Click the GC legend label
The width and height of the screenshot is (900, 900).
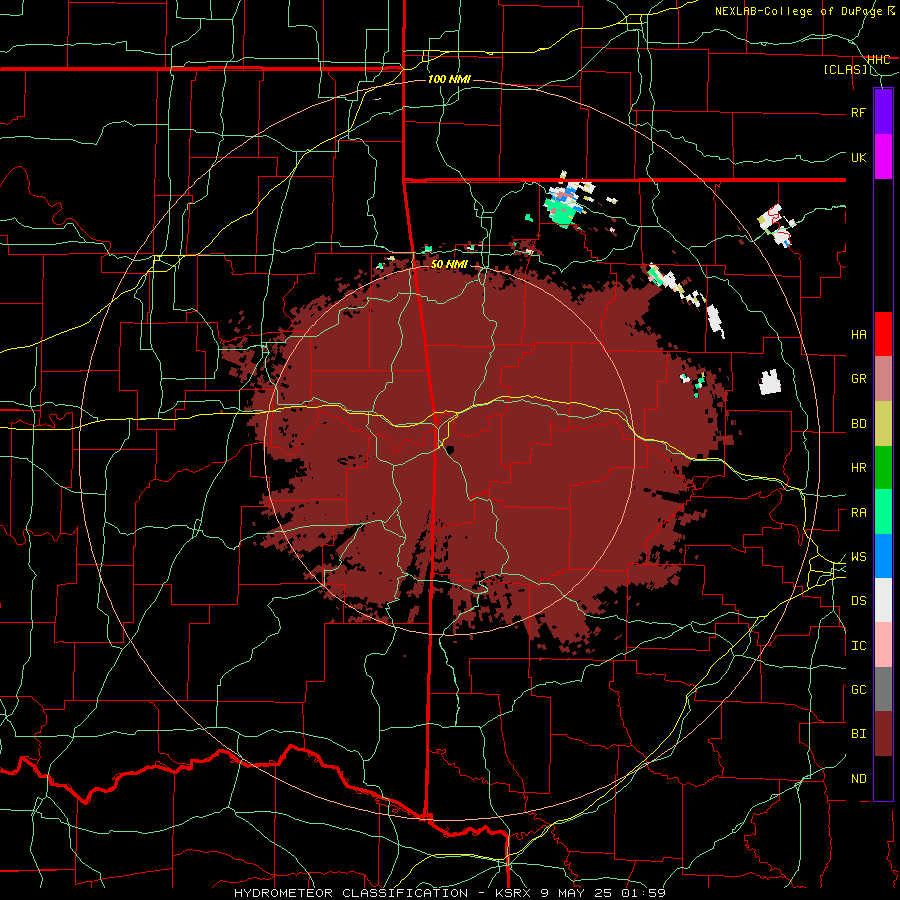[859, 690]
